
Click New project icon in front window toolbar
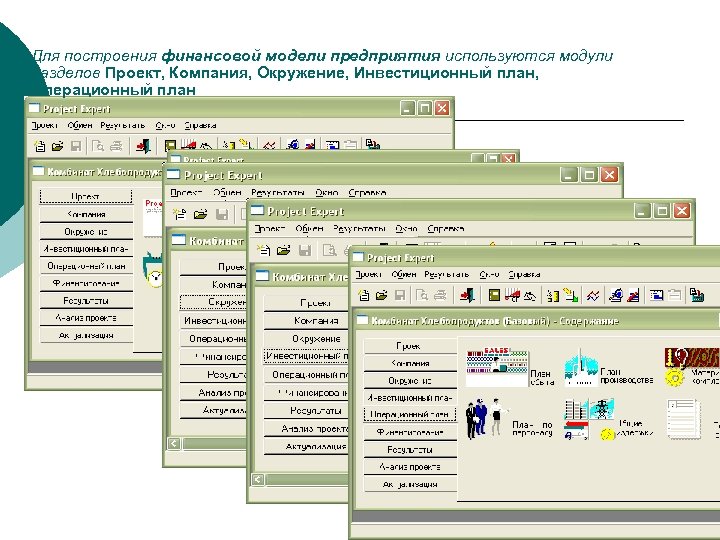click(364, 295)
